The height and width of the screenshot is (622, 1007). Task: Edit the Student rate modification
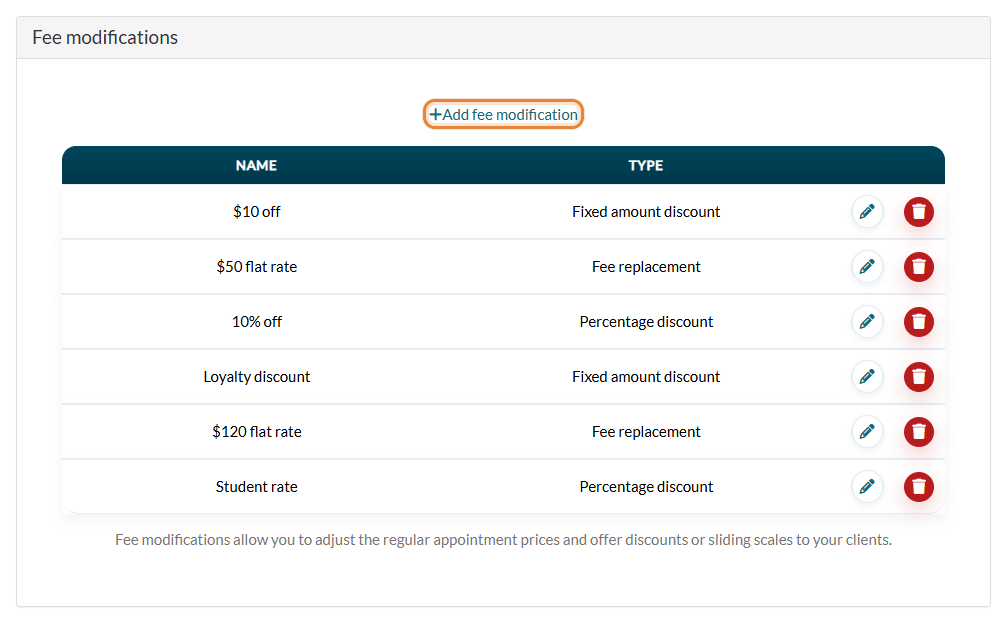(867, 487)
